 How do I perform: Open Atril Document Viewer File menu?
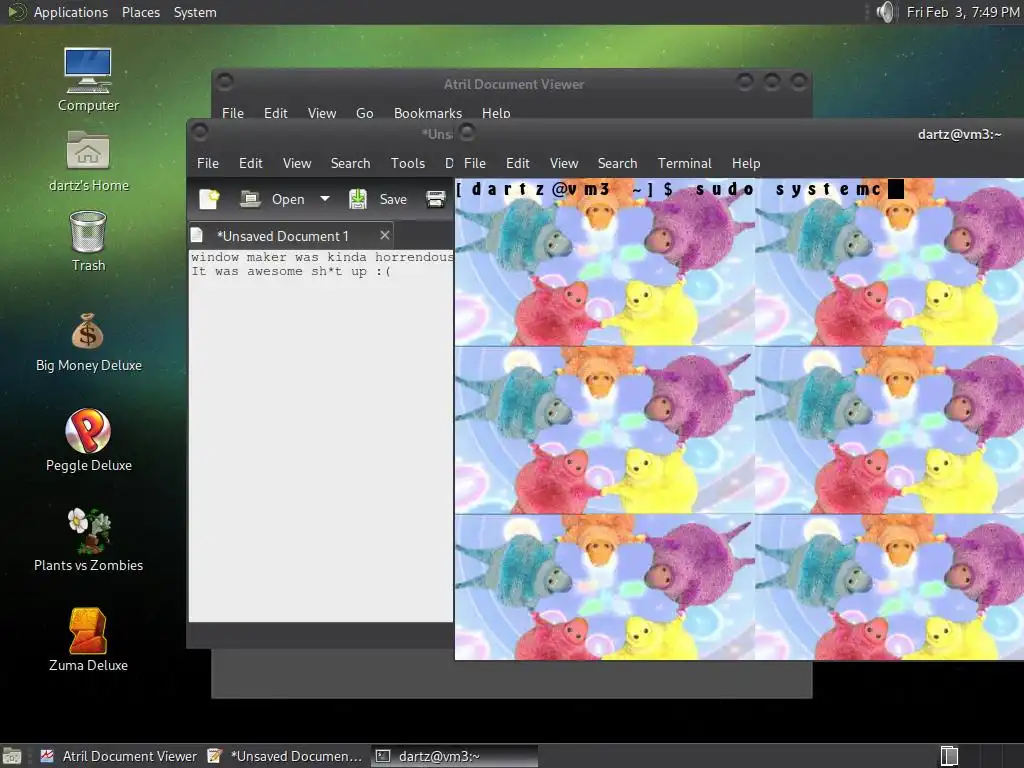(232, 113)
